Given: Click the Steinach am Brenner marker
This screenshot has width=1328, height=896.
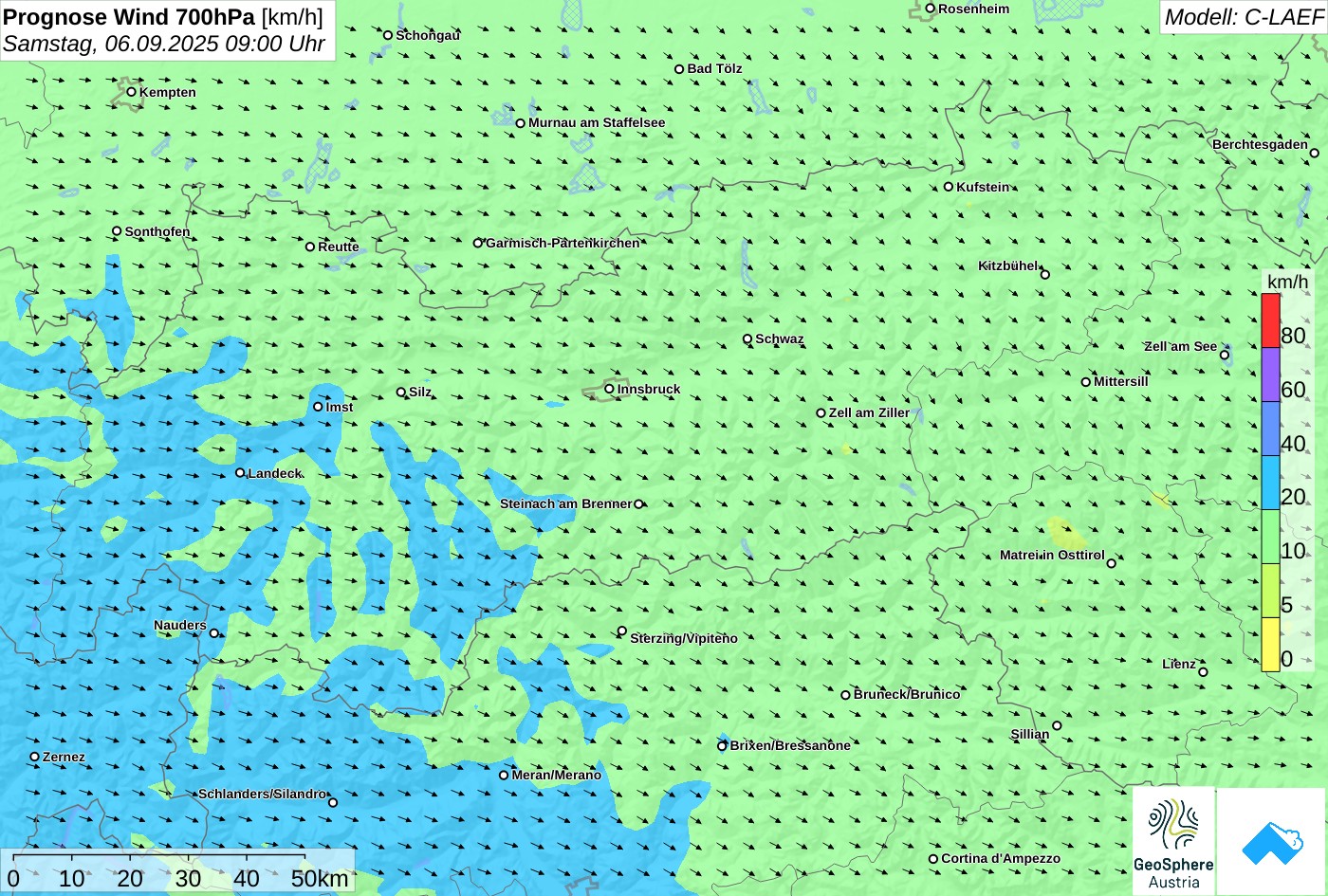Looking at the screenshot, I should (x=638, y=504).
